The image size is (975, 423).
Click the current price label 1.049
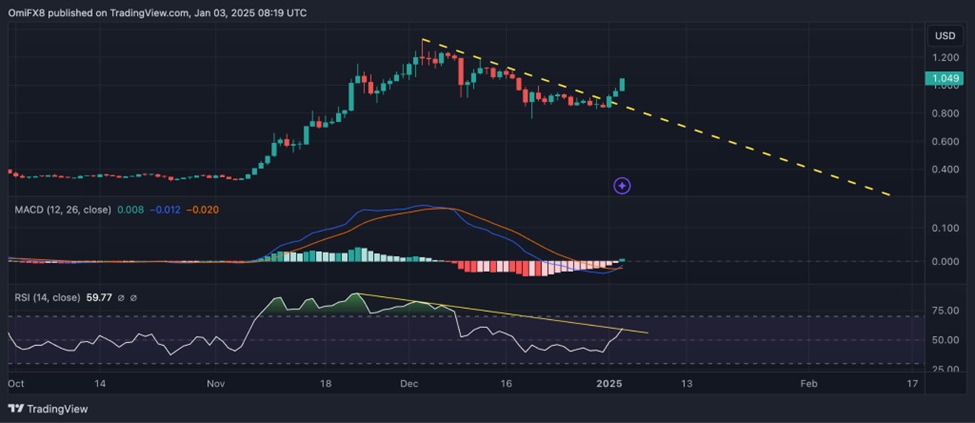945,79
